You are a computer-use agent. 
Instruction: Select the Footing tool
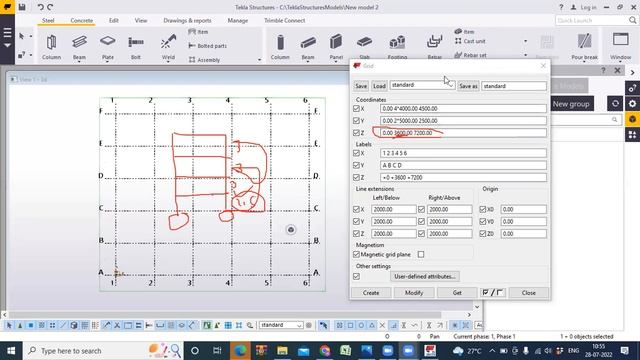397,46
